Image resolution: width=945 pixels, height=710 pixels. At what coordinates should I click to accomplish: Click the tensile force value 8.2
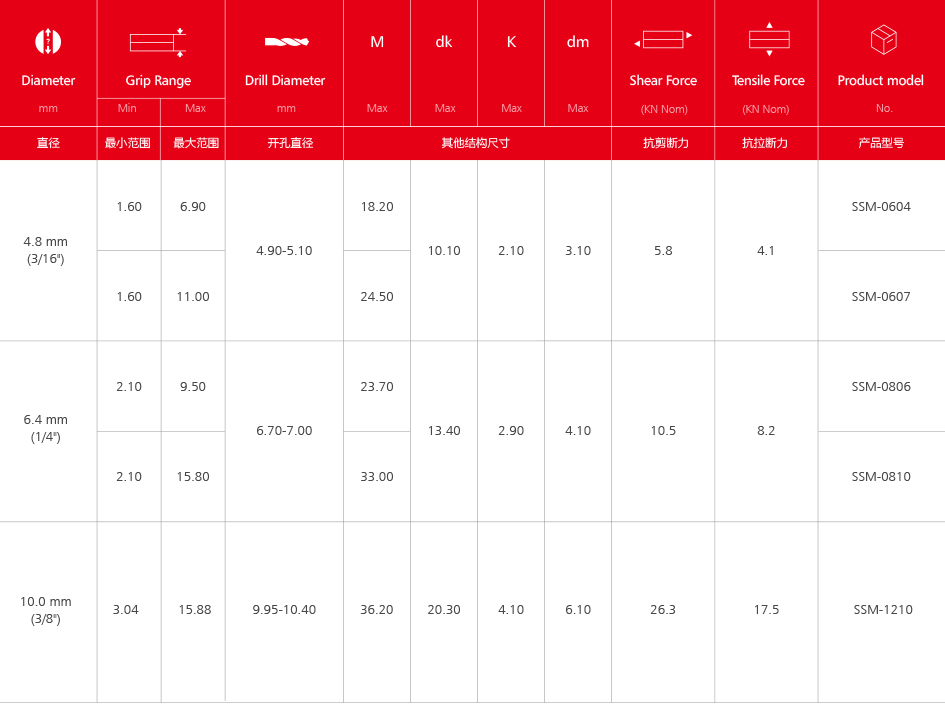click(766, 431)
